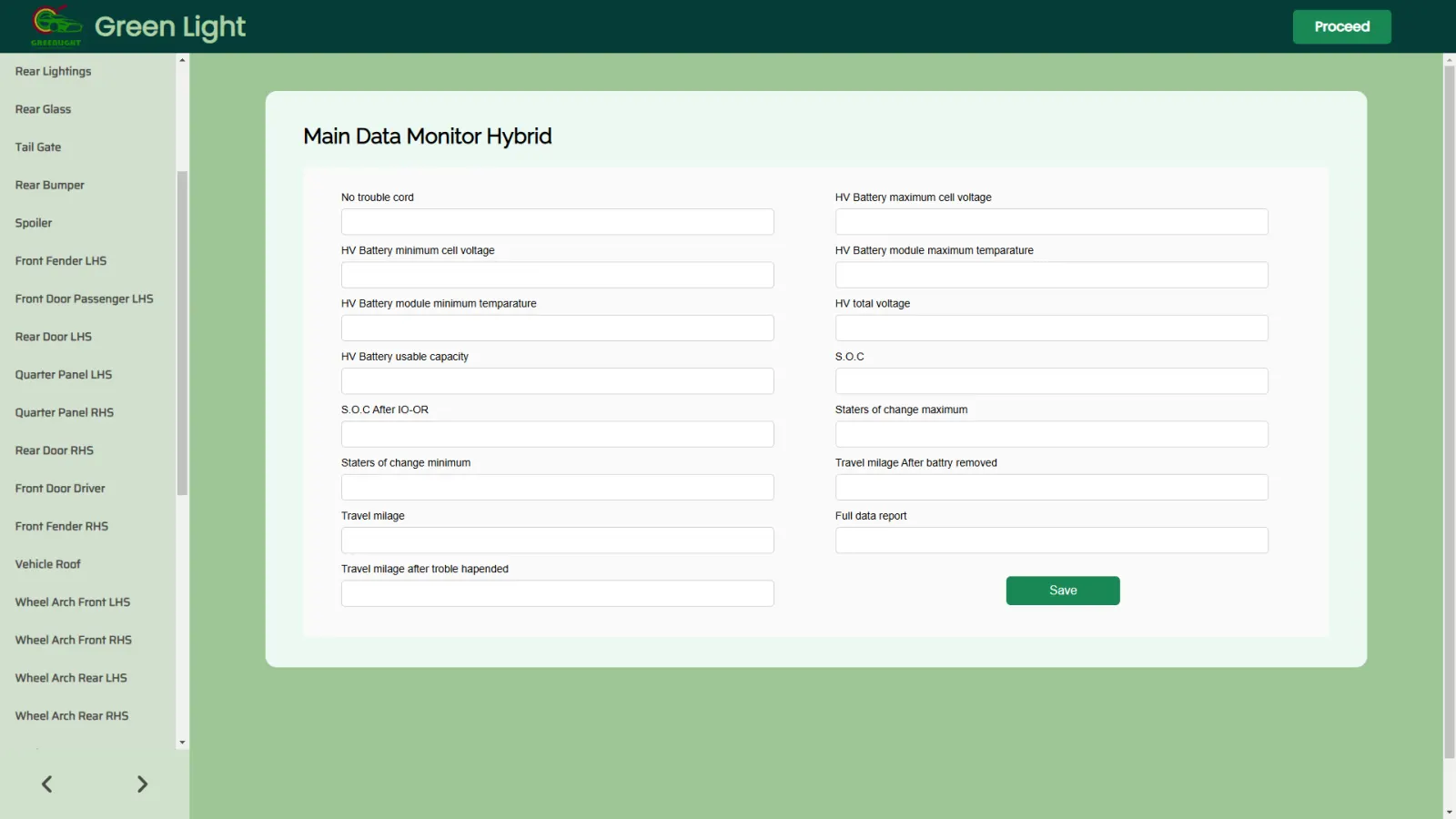This screenshot has height=819, width=1456.
Task: Select Wheel Arch Front RHS
Action: [74, 640]
